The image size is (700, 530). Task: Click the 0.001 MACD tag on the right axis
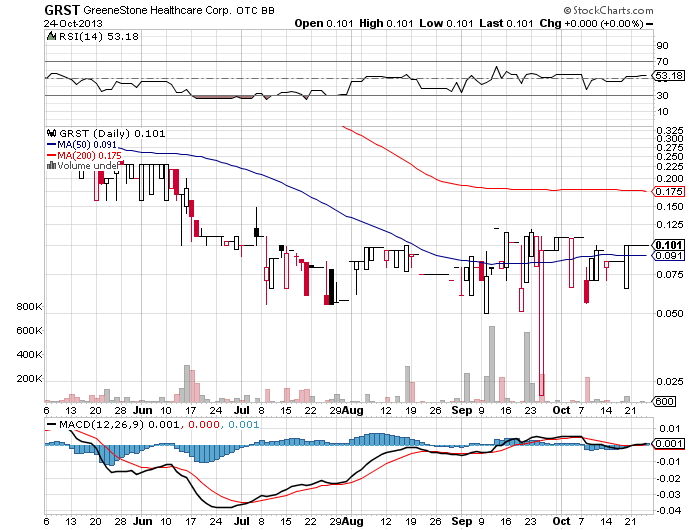[668, 443]
